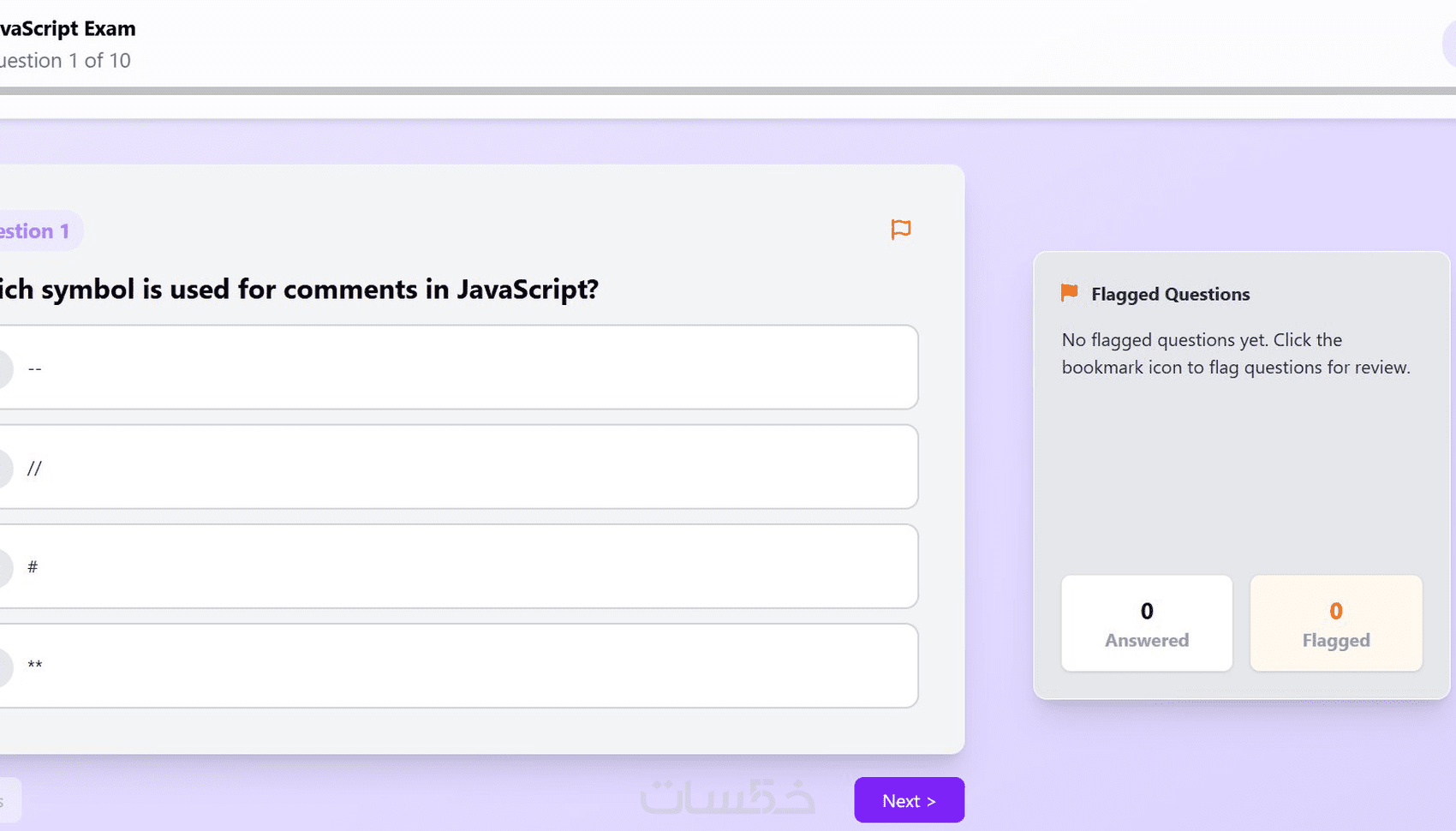Screen dimensions: 1456x831
Task: Click the comments question text
Action: [298, 290]
